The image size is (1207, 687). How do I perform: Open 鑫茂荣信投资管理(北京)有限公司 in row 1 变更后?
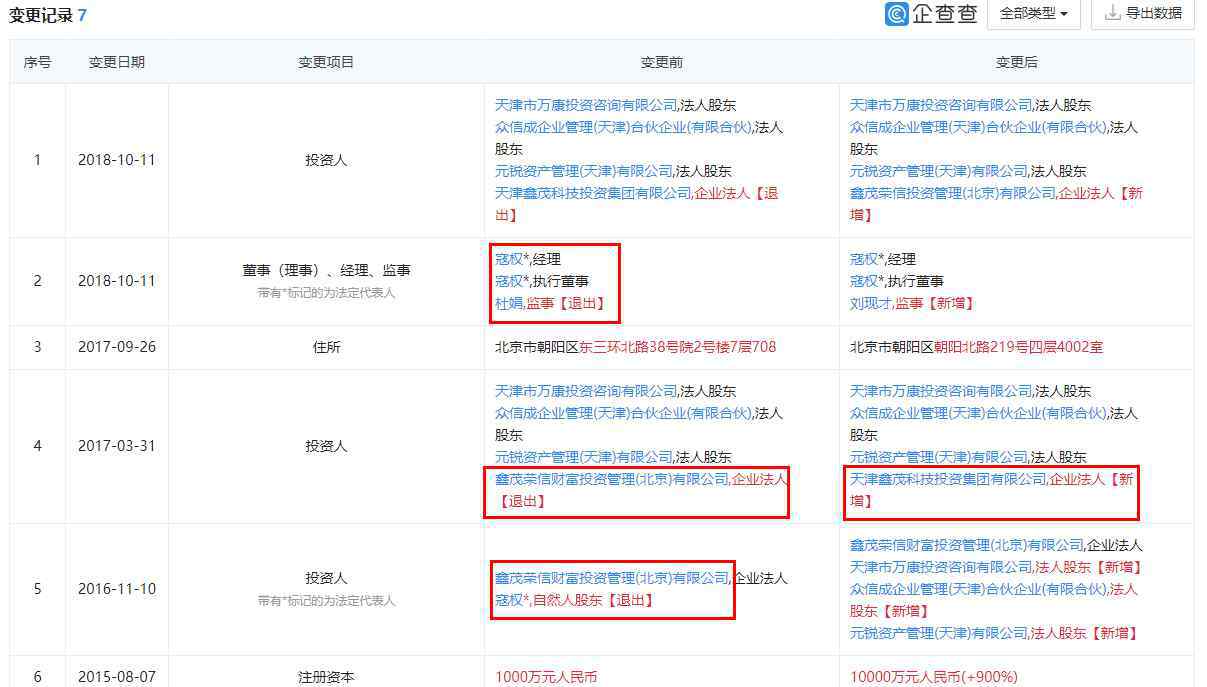click(x=952, y=193)
